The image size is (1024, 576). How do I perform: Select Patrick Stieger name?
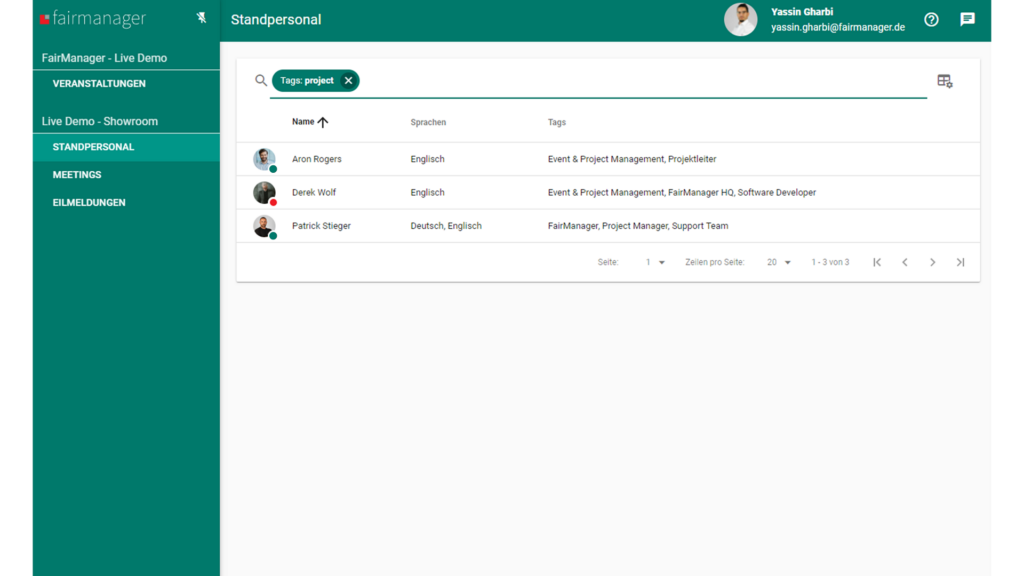pyautogui.click(x=321, y=225)
